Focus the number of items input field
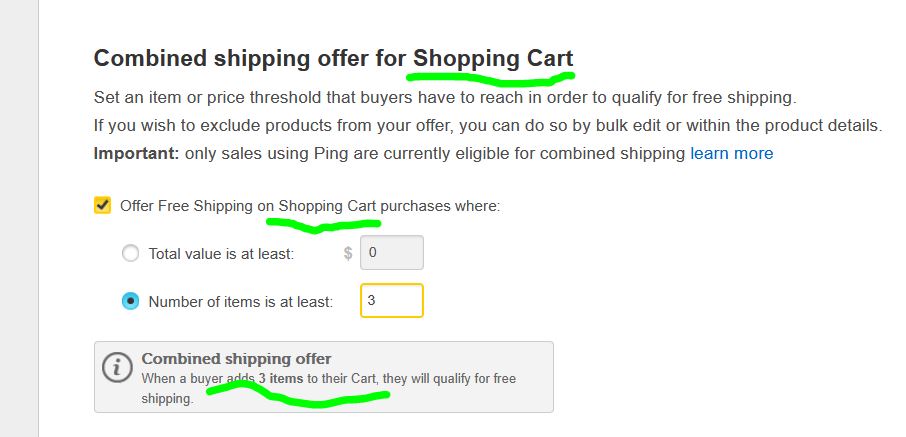Screen dimensions: 906x437 click(x=391, y=300)
